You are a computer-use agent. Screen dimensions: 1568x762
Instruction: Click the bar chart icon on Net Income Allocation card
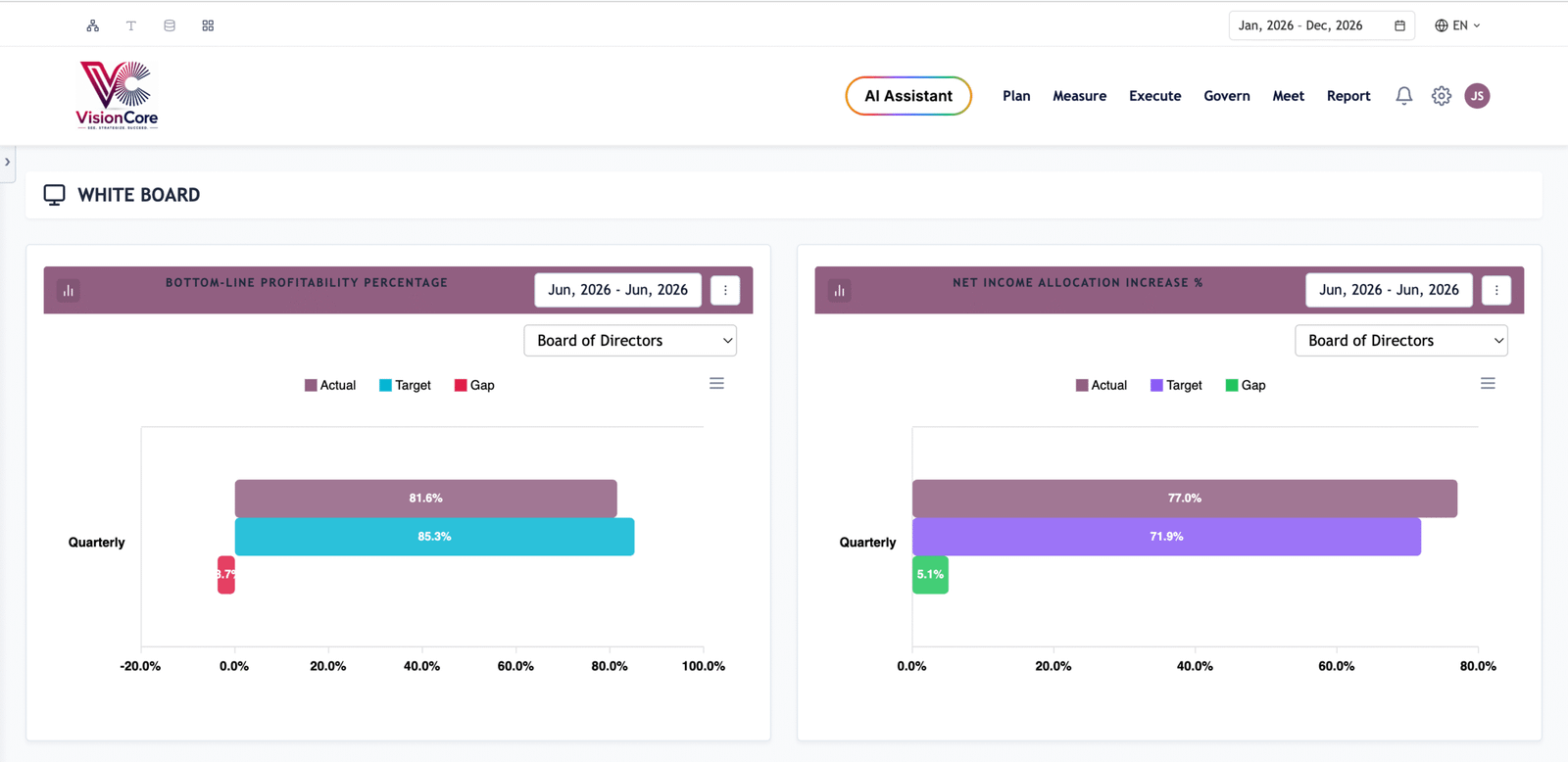(x=840, y=291)
